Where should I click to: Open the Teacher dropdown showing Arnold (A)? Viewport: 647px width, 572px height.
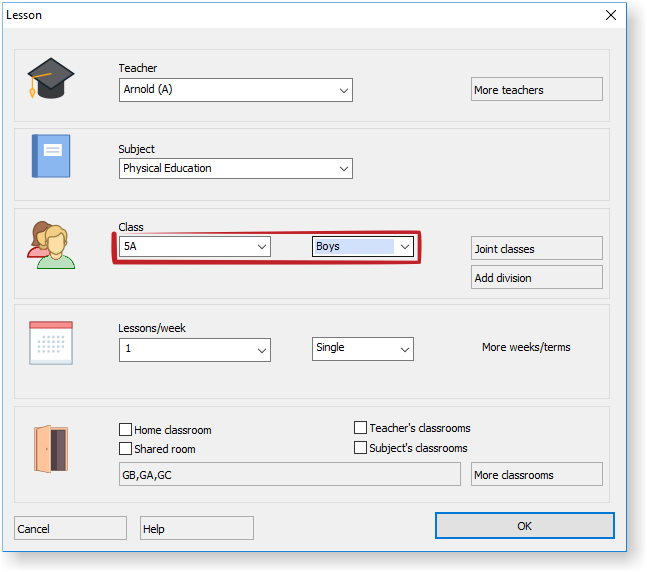pyautogui.click(x=235, y=90)
